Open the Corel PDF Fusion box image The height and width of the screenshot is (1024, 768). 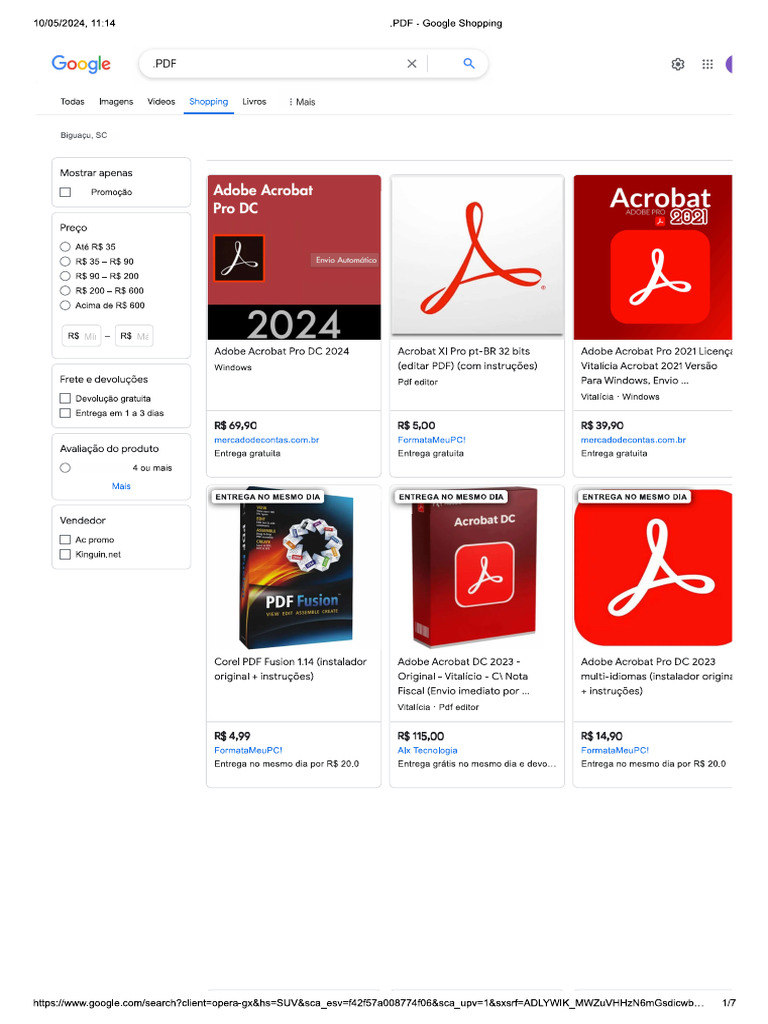point(294,568)
